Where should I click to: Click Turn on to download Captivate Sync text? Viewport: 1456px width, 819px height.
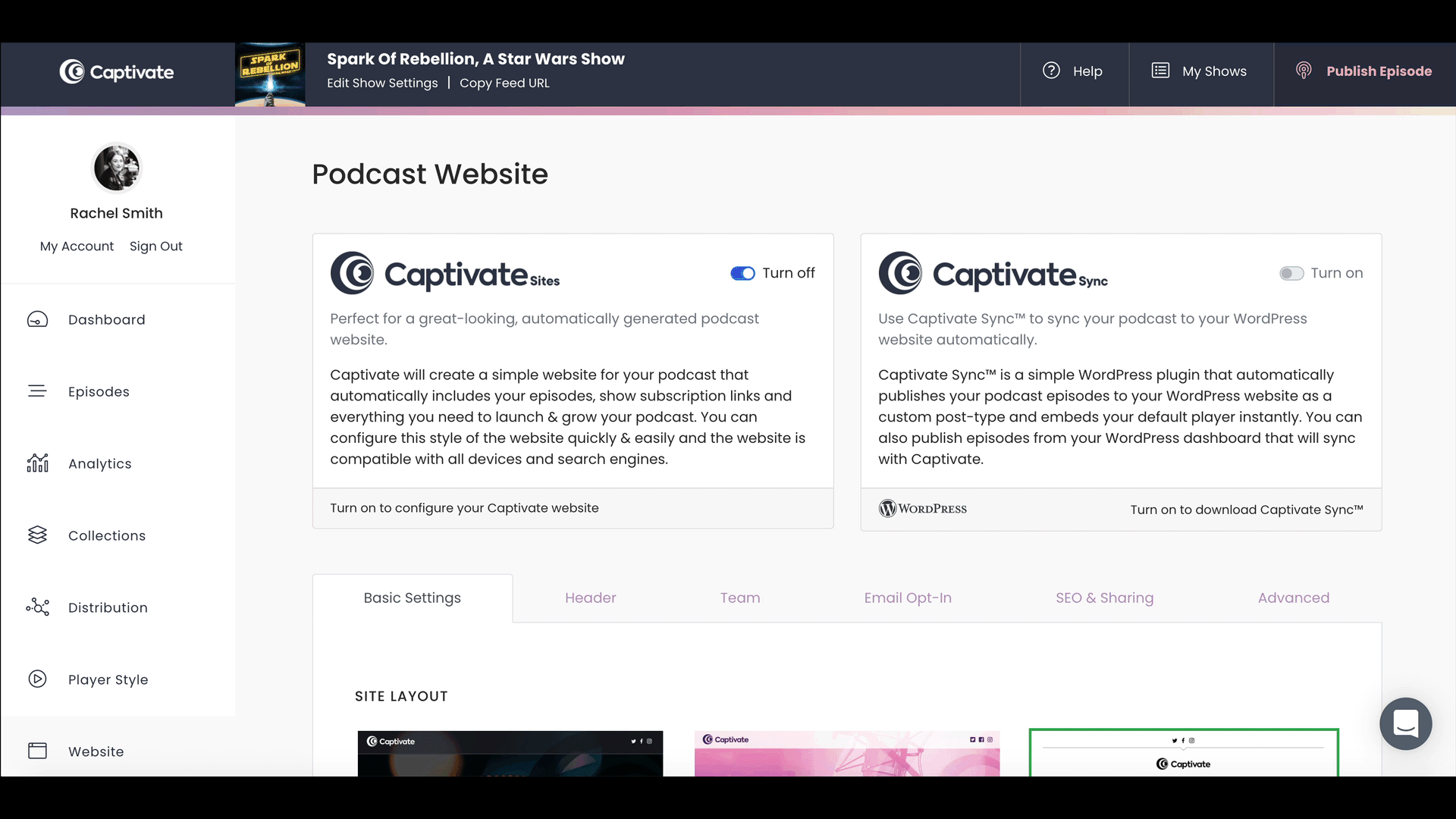tap(1247, 510)
